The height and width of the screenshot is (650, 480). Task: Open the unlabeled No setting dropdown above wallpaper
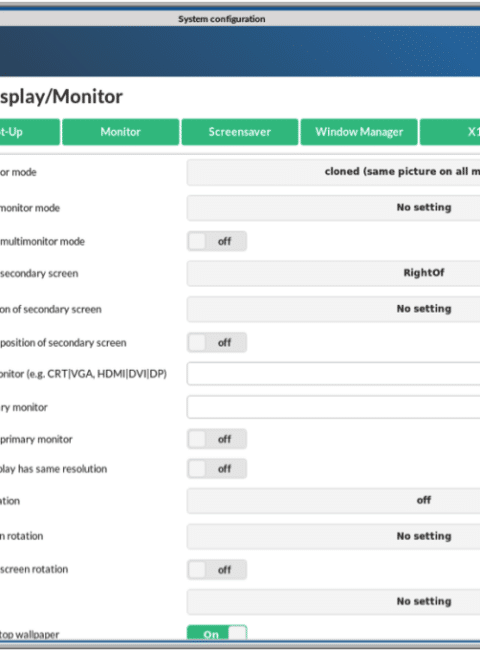point(333,601)
